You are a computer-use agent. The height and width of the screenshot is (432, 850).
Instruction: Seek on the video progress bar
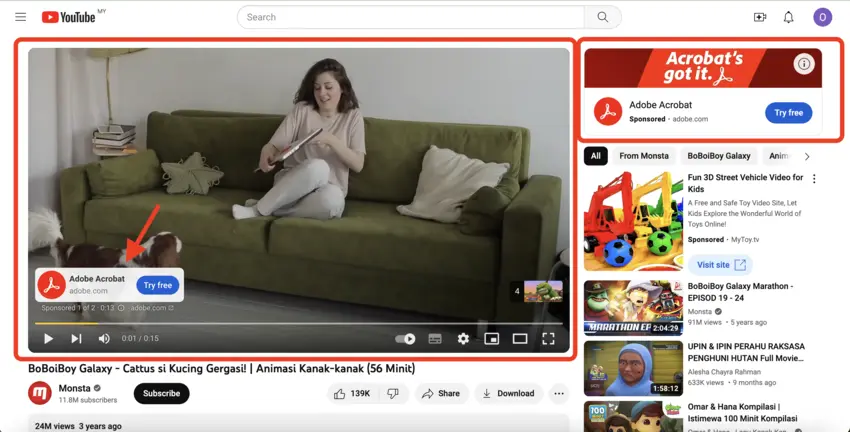click(x=299, y=324)
